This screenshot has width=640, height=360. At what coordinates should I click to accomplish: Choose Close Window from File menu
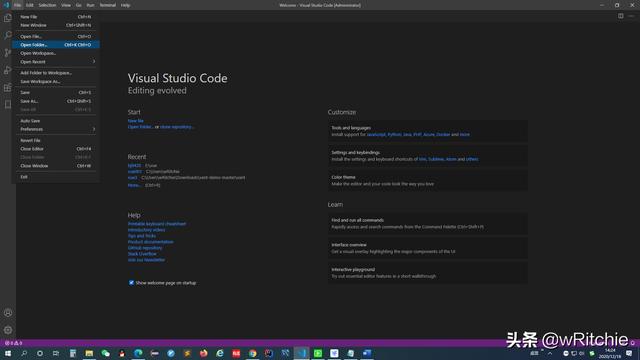pos(56,166)
